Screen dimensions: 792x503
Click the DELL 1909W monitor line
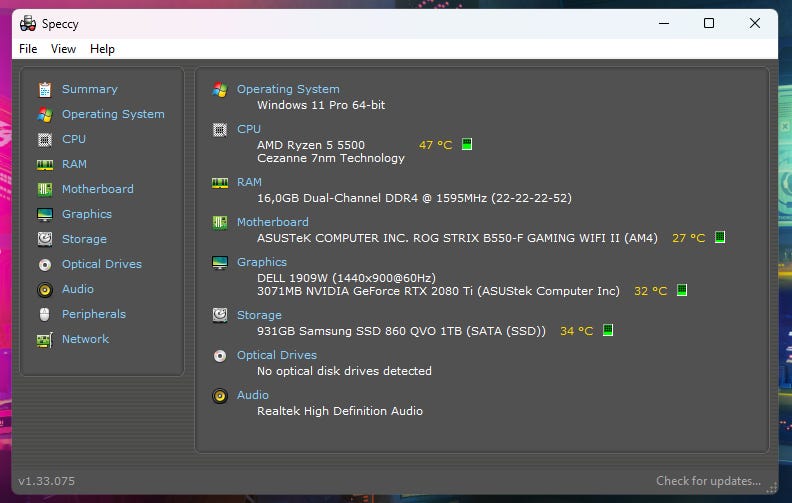(x=346, y=278)
